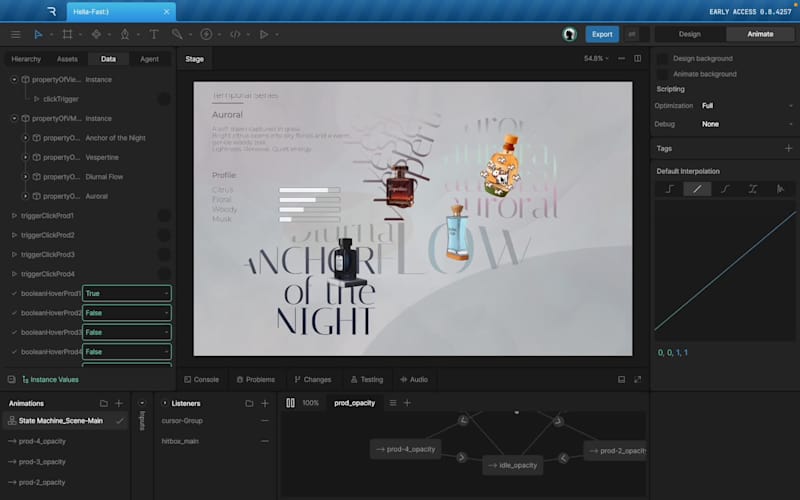Add a new tag with plus icon

(x=788, y=148)
